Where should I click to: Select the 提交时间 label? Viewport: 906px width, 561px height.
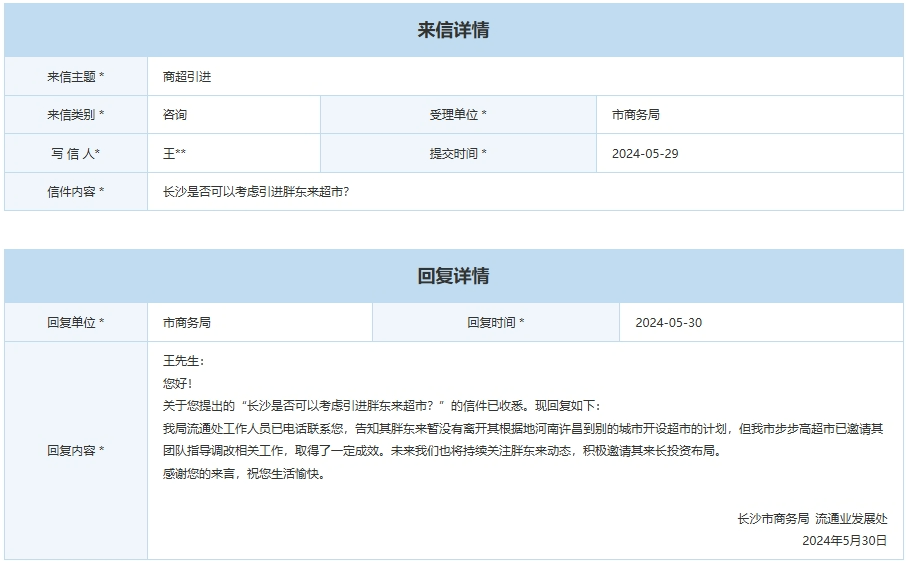tap(458, 153)
